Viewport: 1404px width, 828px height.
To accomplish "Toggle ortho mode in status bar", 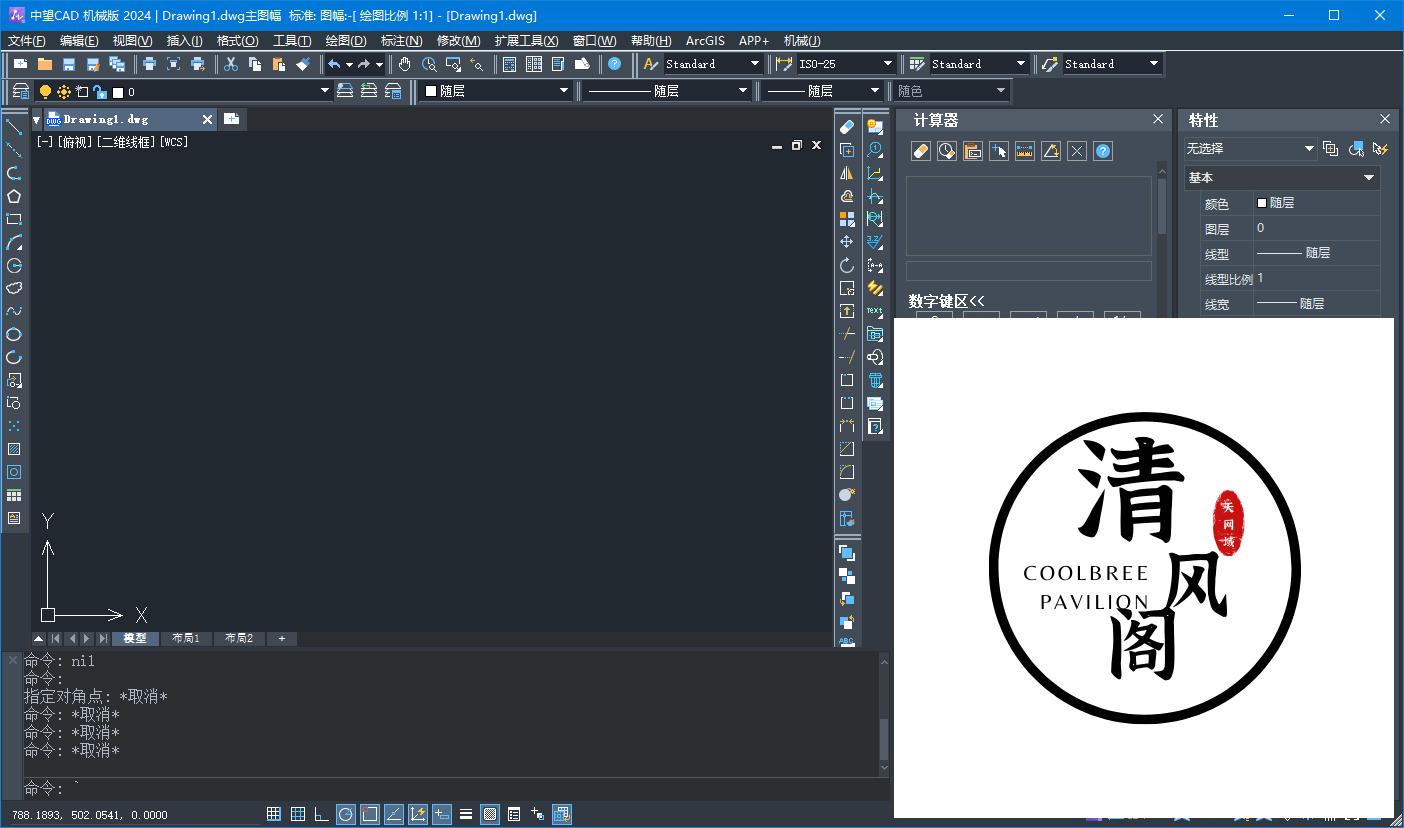I will pos(322,814).
